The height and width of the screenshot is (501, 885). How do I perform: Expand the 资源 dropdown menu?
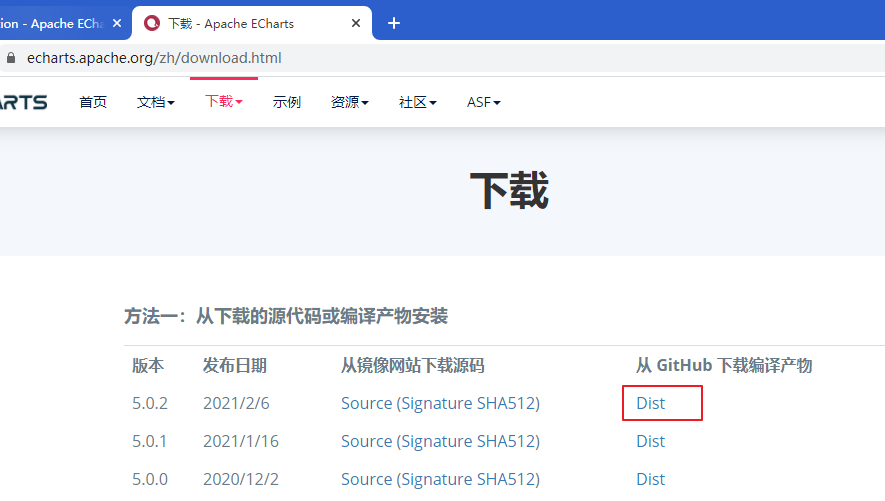pos(349,102)
